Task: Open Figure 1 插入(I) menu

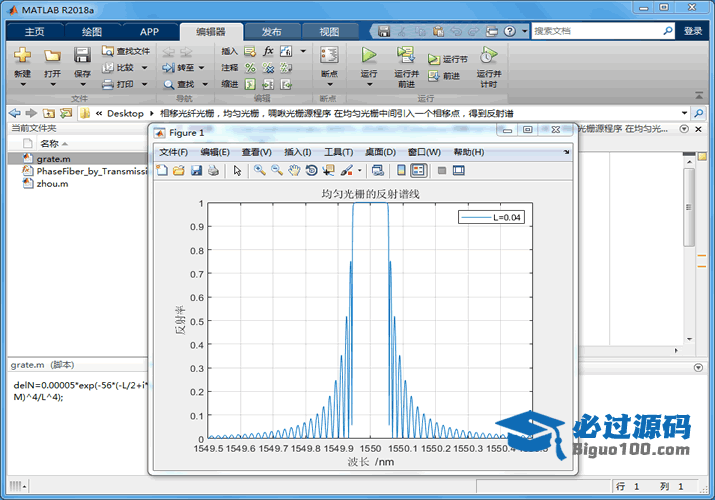Action: coord(297,152)
